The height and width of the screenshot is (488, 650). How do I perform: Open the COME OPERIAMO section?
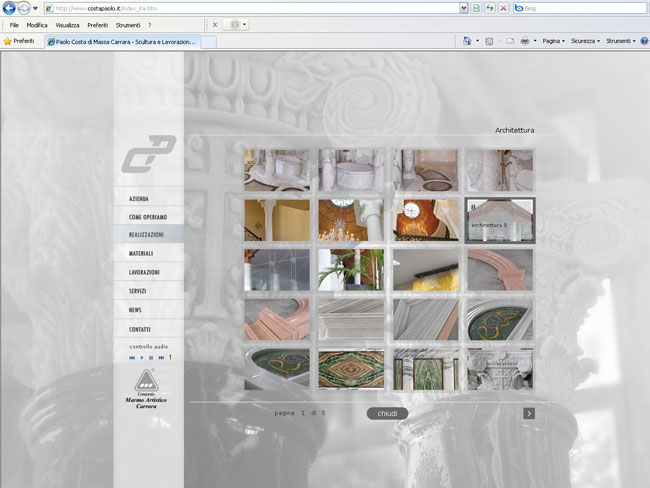(x=148, y=217)
